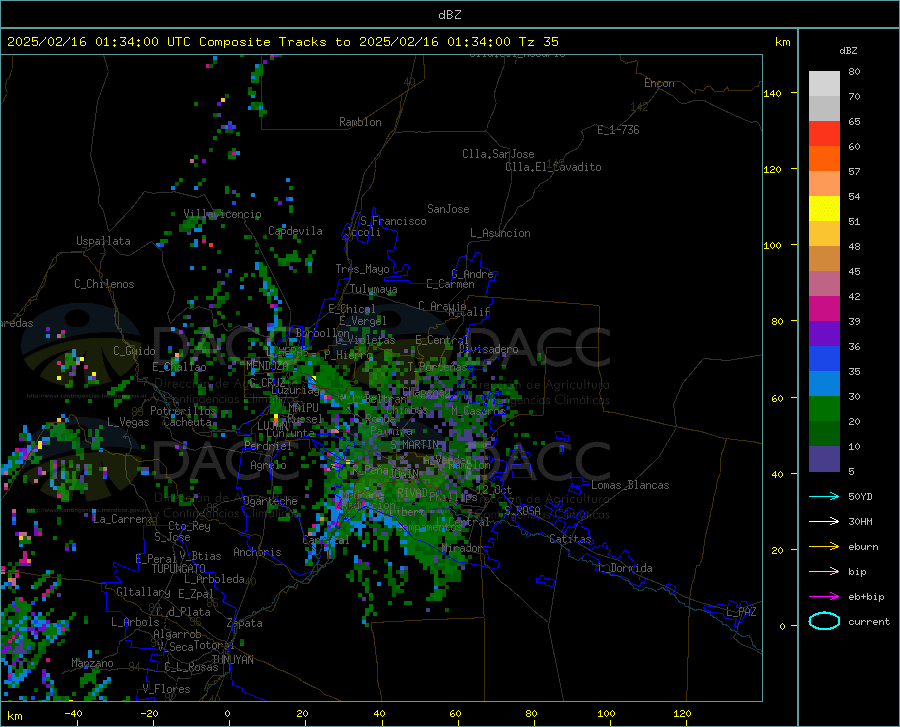Screen dimensions: 900x727
Task: Click the purple 36-39 dBZ color swatch
Action: [824, 334]
